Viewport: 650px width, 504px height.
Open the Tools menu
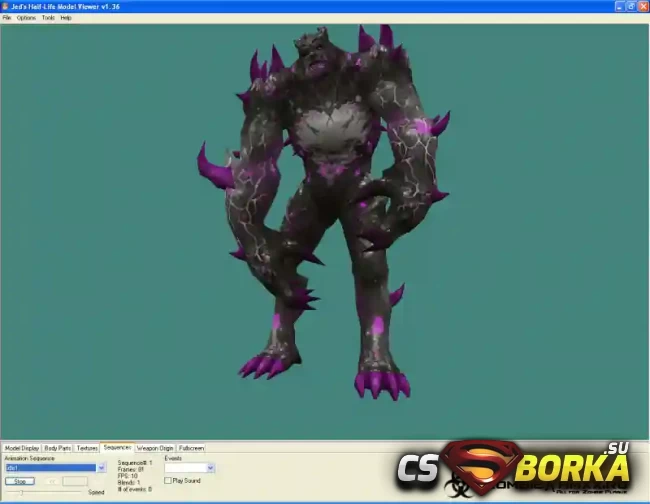click(48, 18)
